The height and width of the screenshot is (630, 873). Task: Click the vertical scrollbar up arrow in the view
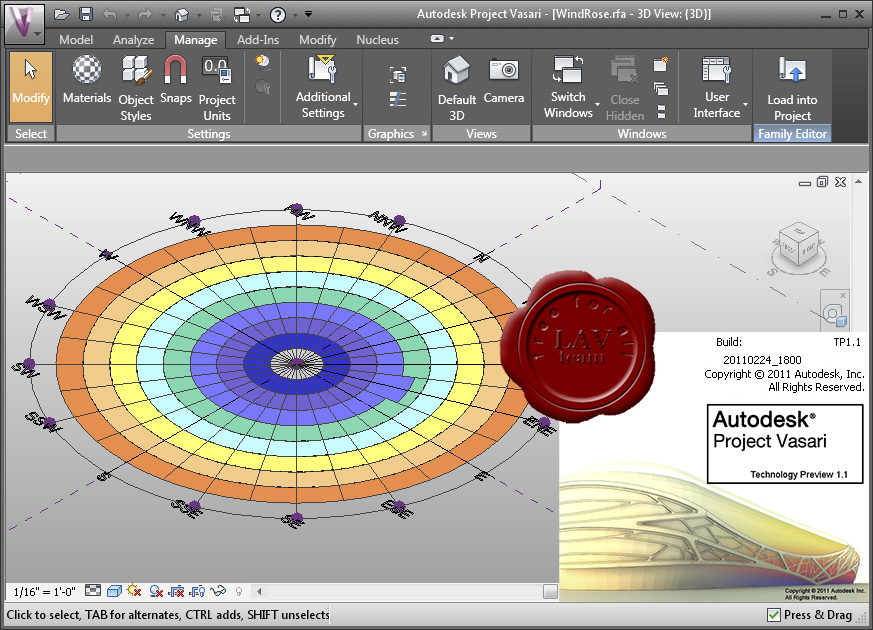pyautogui.click(x=859, y=181)
